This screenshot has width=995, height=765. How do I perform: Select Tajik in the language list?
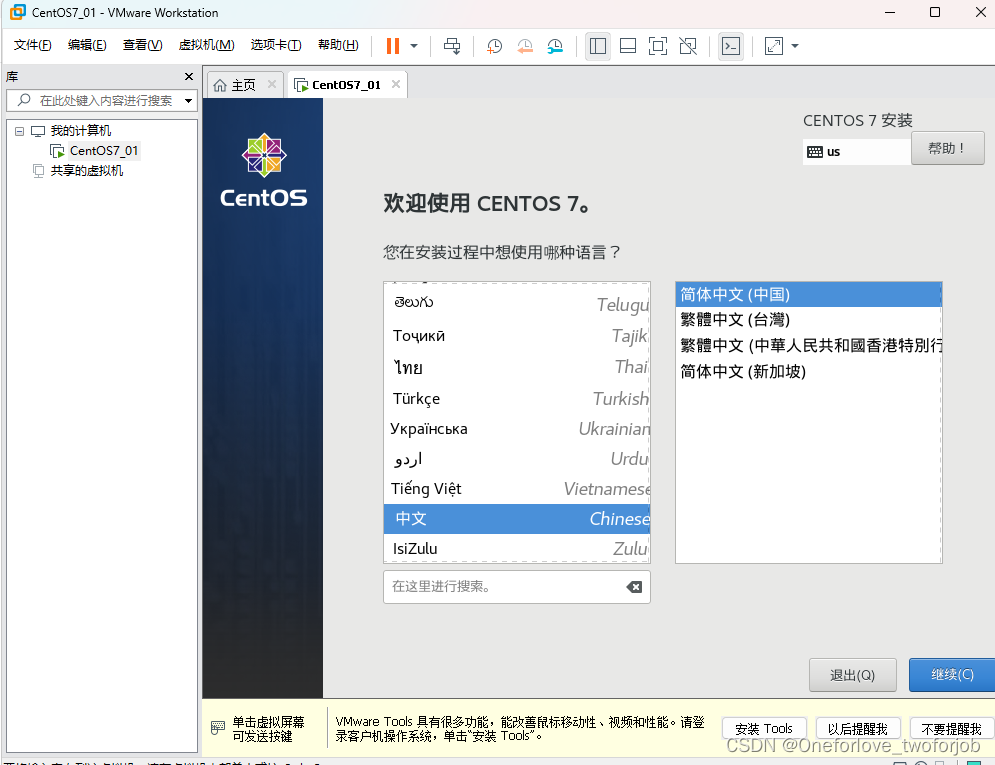(517, 336)
